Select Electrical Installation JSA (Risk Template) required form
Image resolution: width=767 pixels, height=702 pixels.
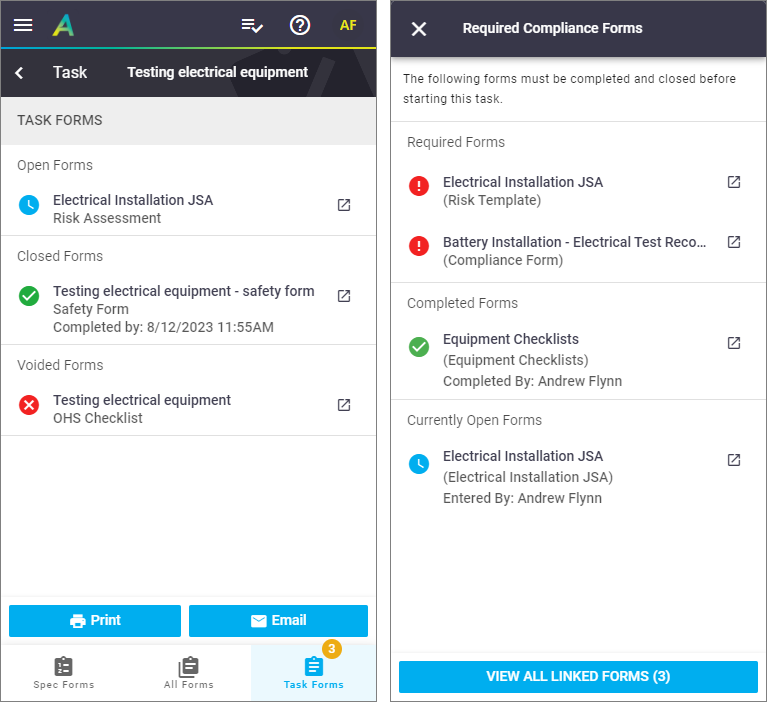(578, 191)
